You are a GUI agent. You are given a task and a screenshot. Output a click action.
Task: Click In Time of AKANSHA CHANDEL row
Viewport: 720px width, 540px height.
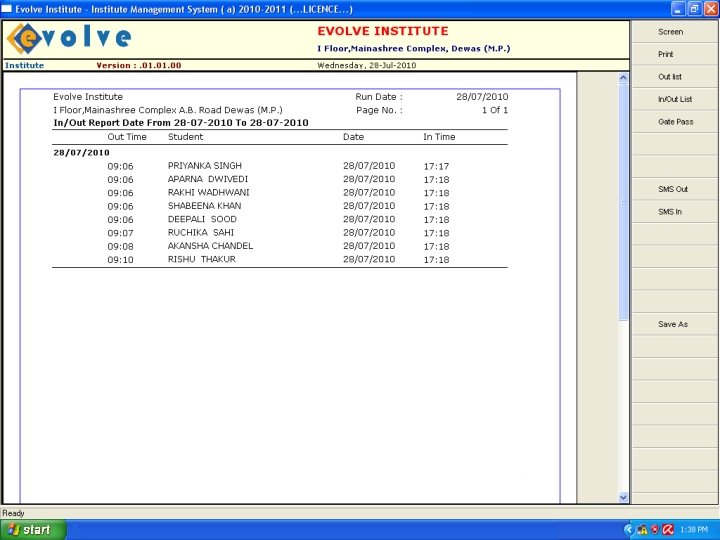pos(436,246)
